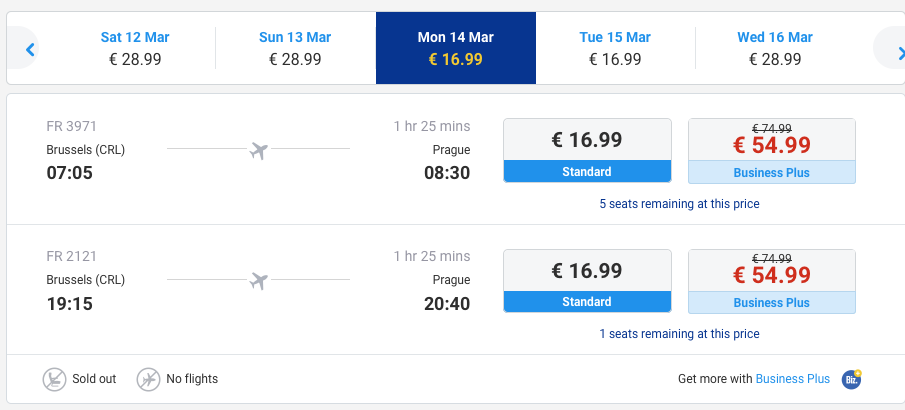
Task: Click the previous dates left arrow
Action: click(30, 50)
